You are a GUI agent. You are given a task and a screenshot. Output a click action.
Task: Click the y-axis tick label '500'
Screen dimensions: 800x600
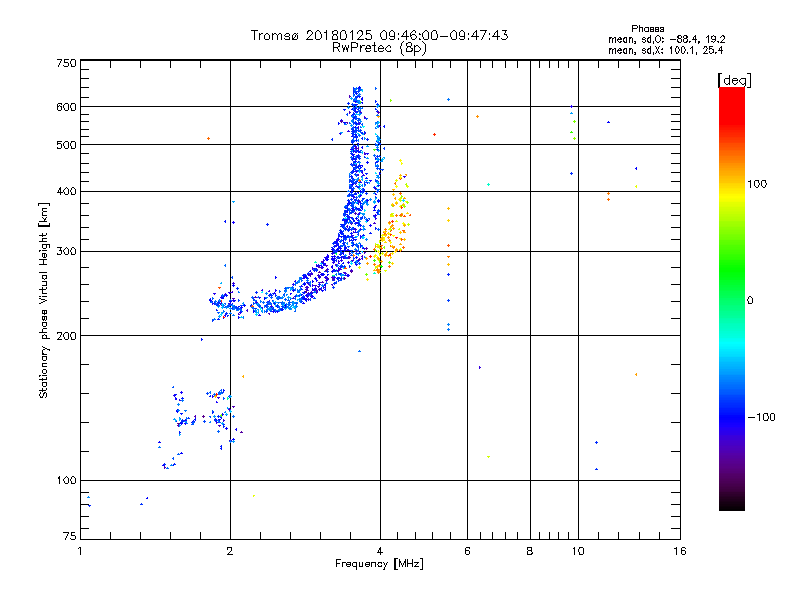66,145
